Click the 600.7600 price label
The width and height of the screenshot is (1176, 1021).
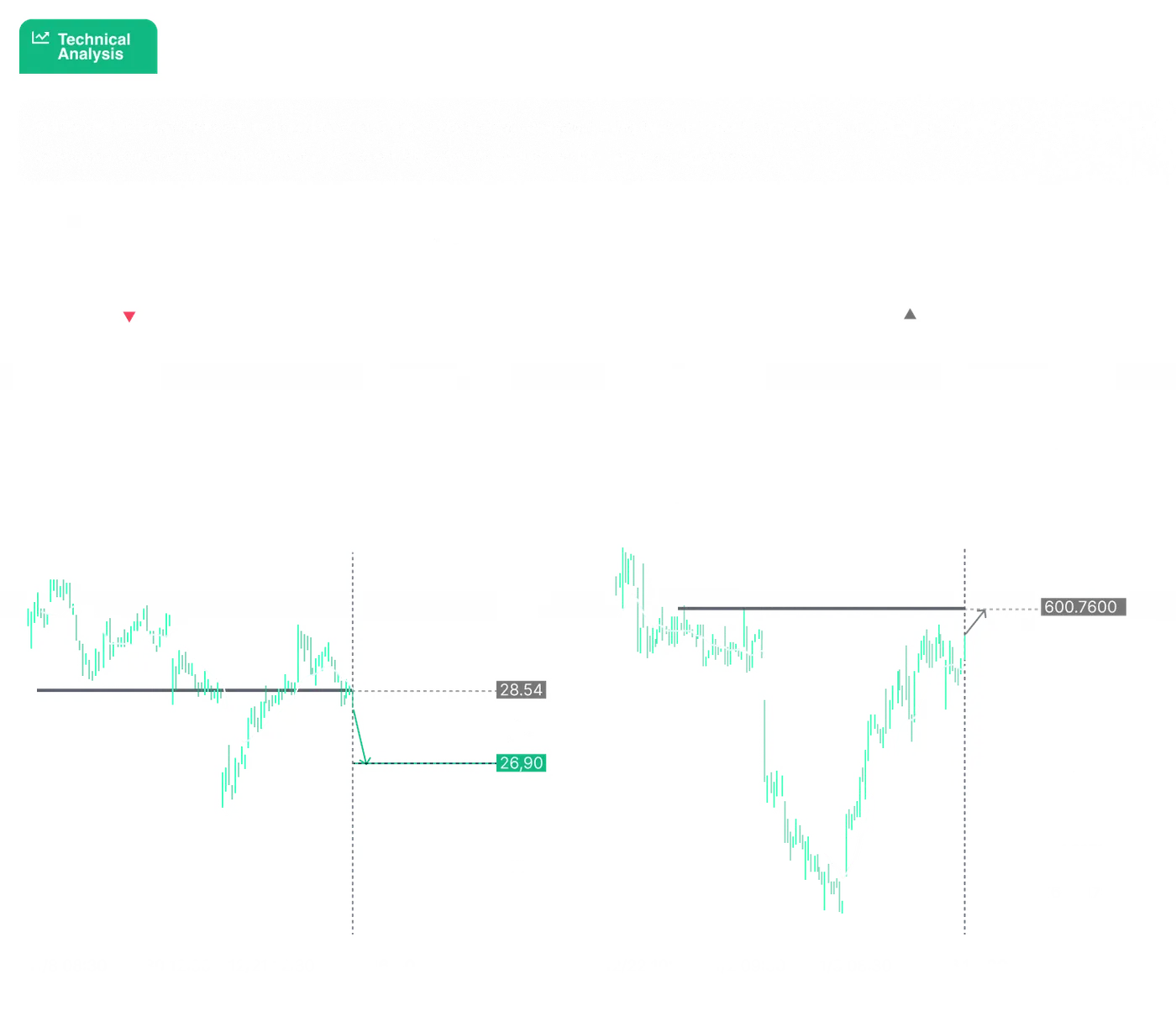click(x=1083, y=607)
